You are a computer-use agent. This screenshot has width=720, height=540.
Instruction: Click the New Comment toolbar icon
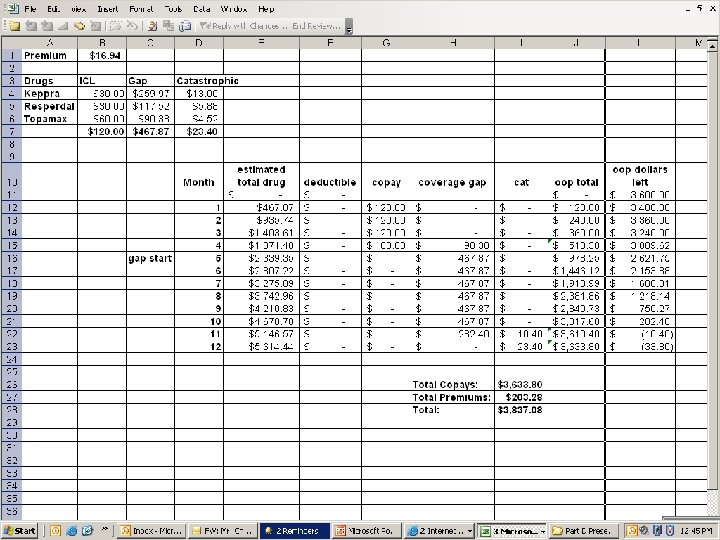click(x=15, y=26)
